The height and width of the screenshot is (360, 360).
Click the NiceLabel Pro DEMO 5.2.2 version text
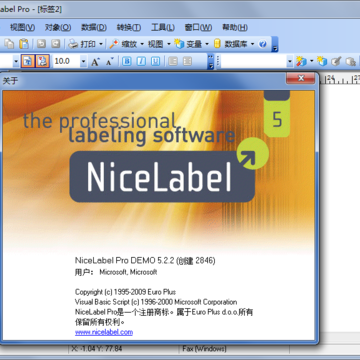tap(145, 260)
